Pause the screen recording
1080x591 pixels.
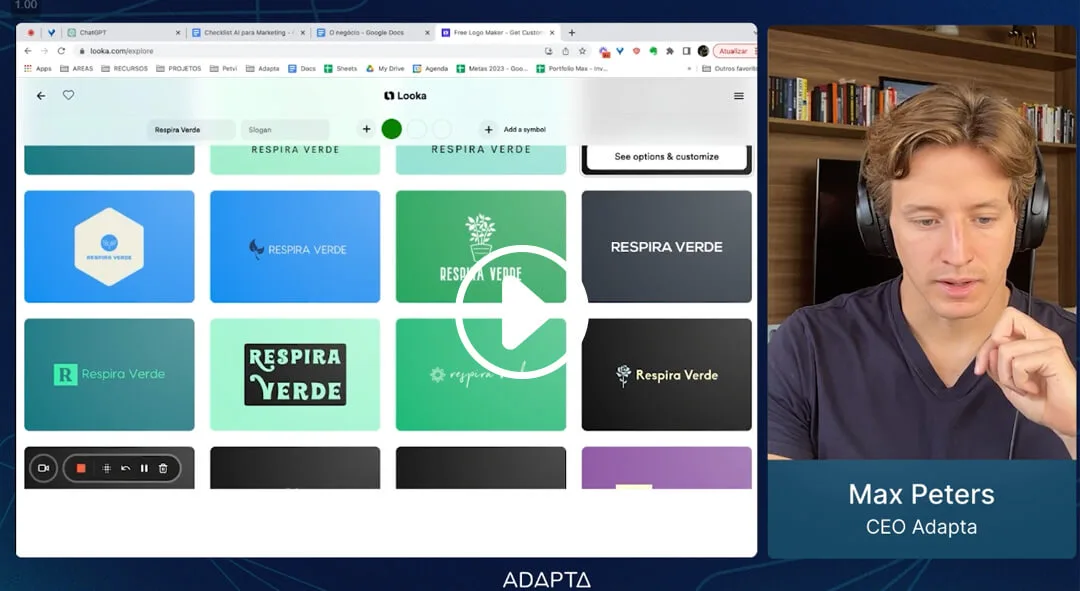point(144,468)
